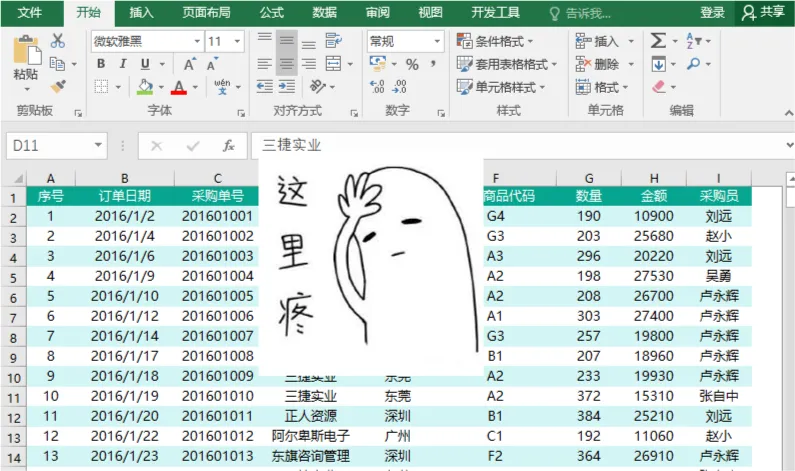Screen dimensions: 795x471
Task: Open 格式 cells dropdown
Action: (602, 87)
